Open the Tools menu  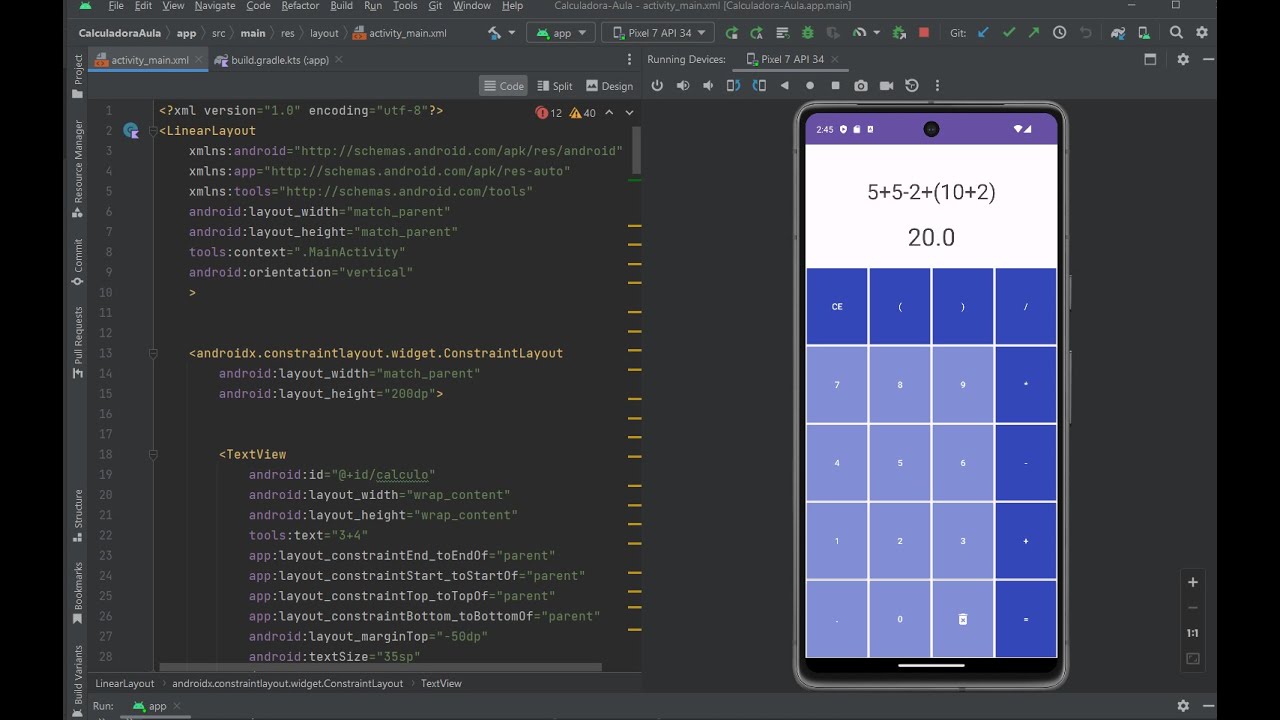405,6
